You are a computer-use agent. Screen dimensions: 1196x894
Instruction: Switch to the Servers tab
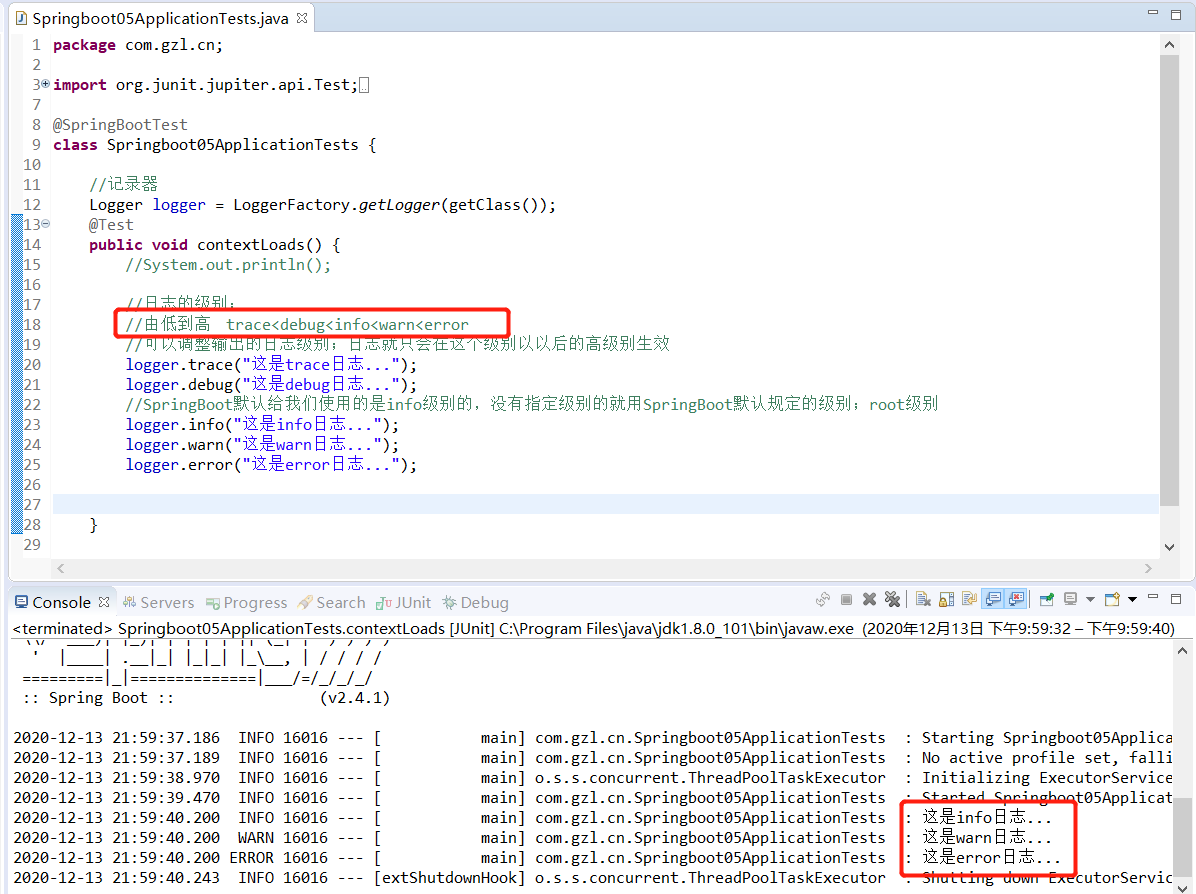[x=158, y=602]
